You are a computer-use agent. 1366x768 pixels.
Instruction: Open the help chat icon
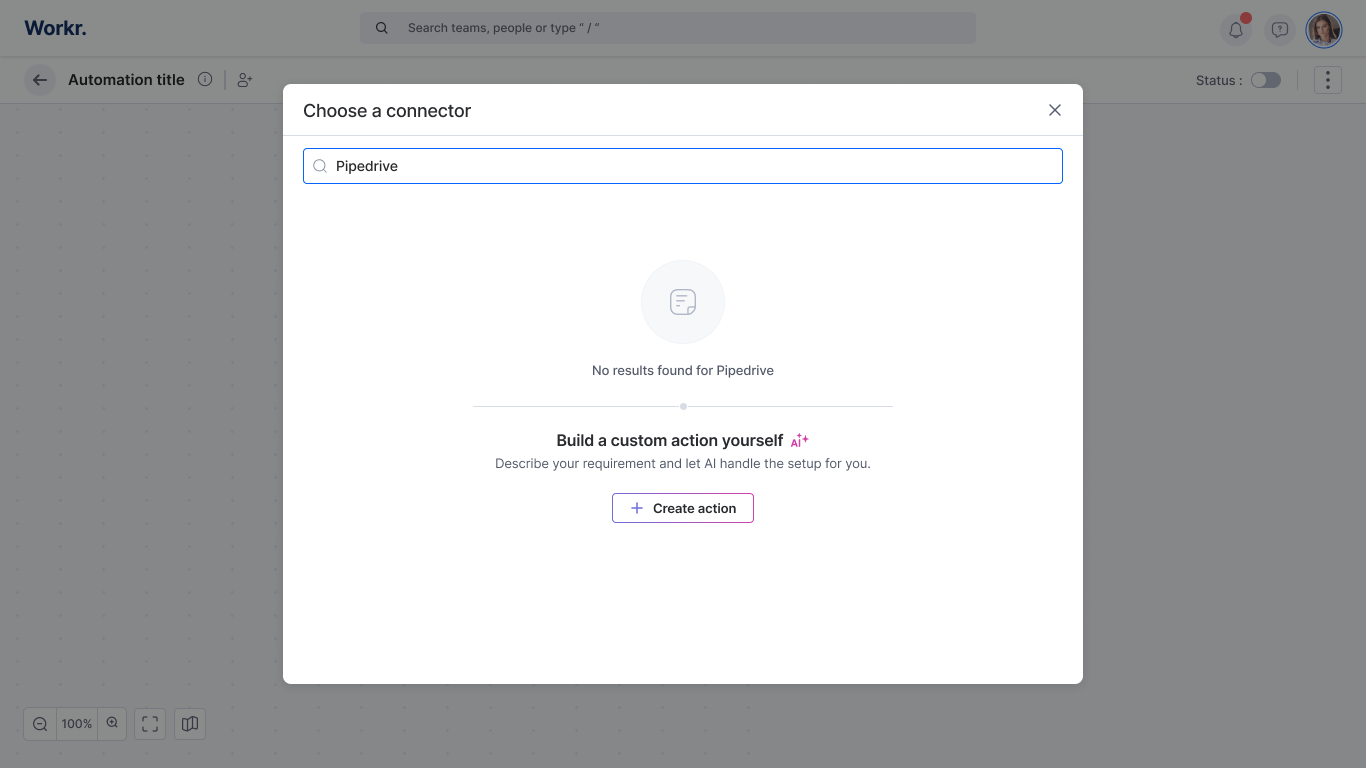[x=1279, y=30]
